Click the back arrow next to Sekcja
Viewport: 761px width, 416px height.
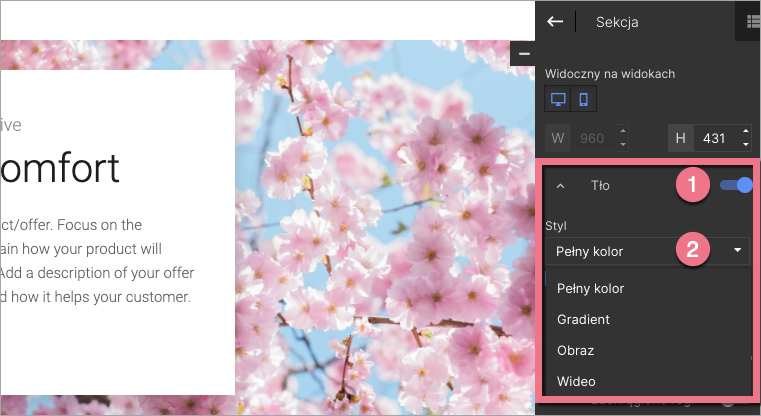point(555,21)
